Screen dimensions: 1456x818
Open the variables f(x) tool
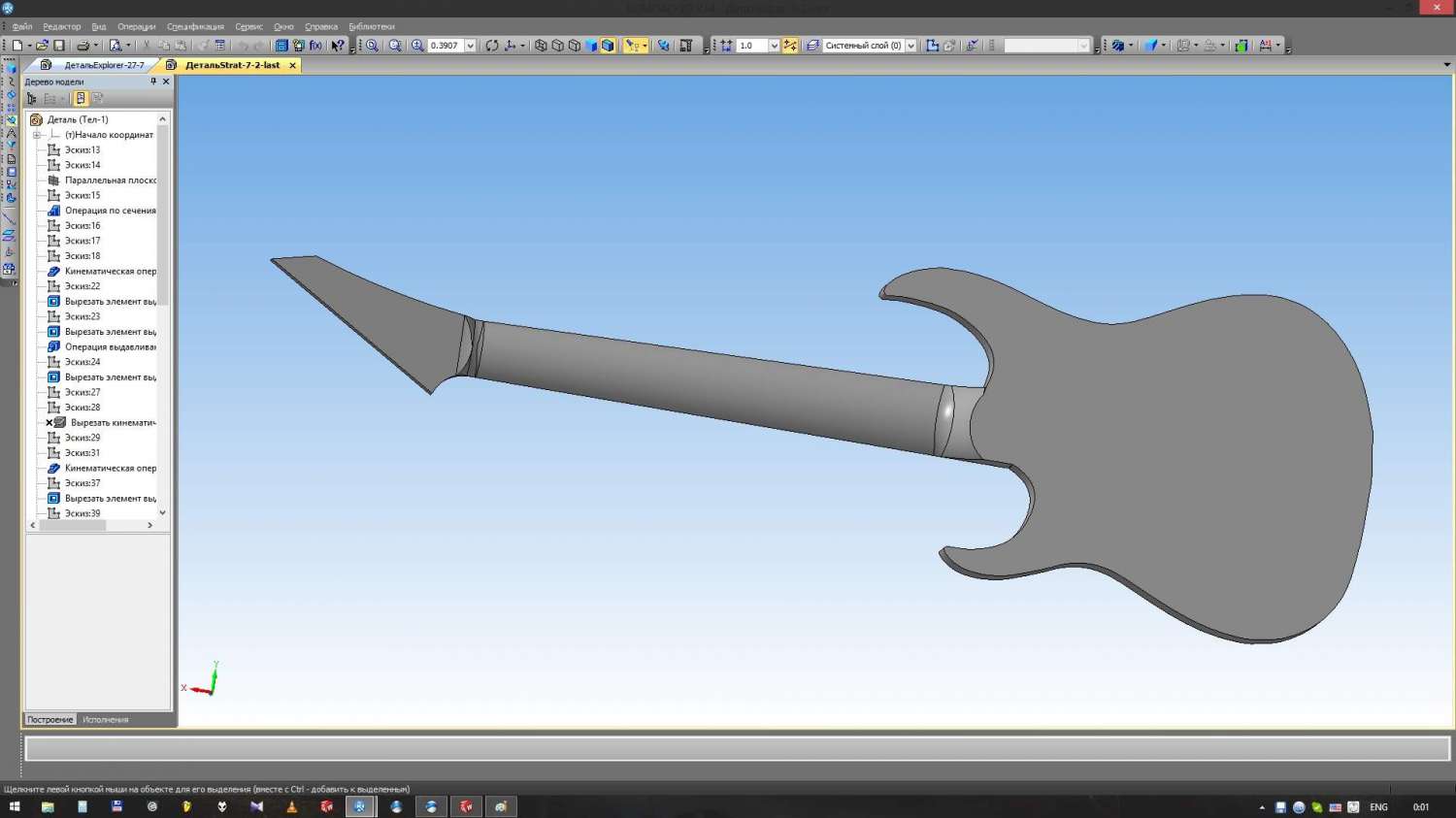pos(315,46)
